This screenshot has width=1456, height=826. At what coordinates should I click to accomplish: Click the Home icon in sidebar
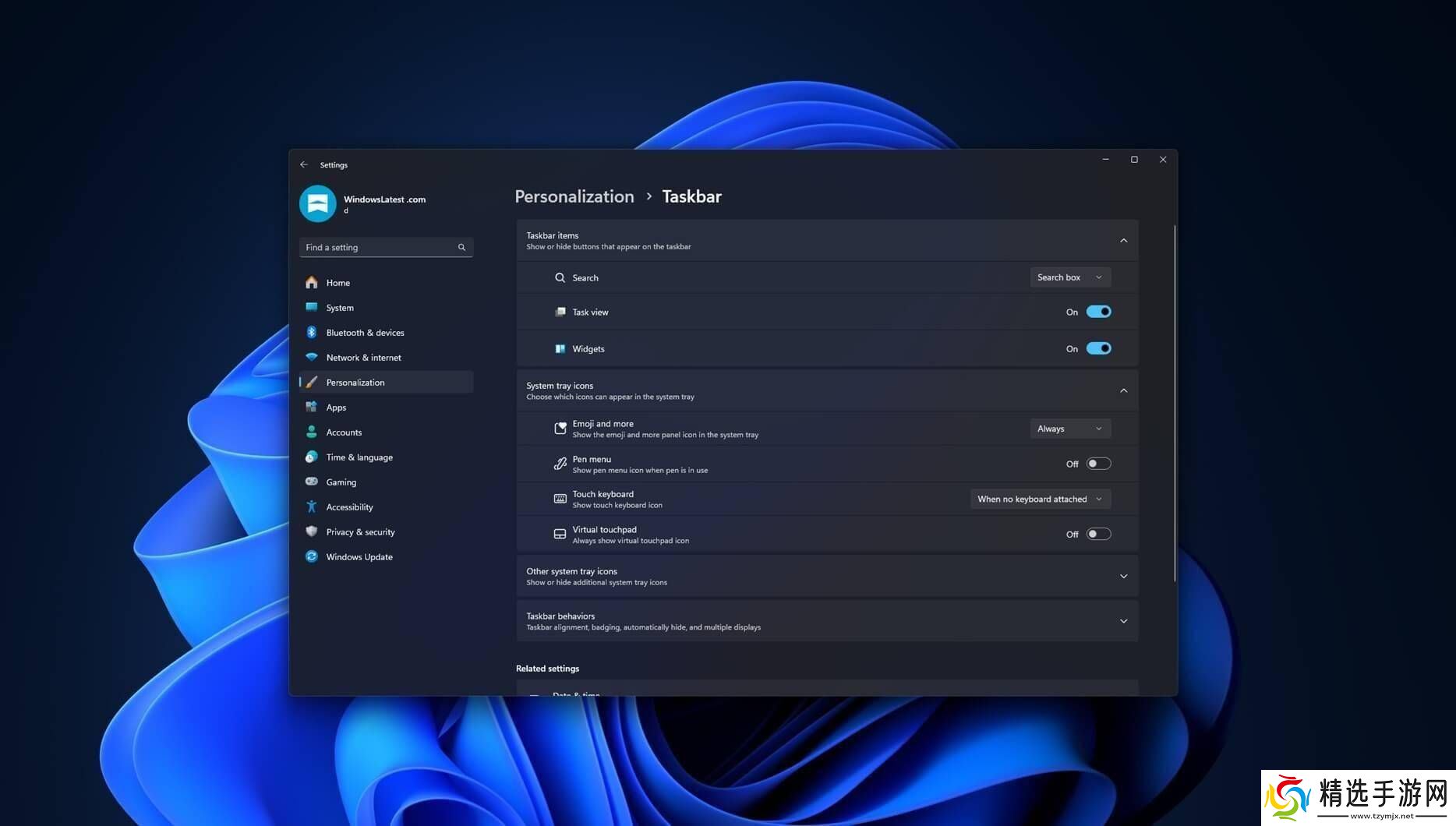point(312,283)
